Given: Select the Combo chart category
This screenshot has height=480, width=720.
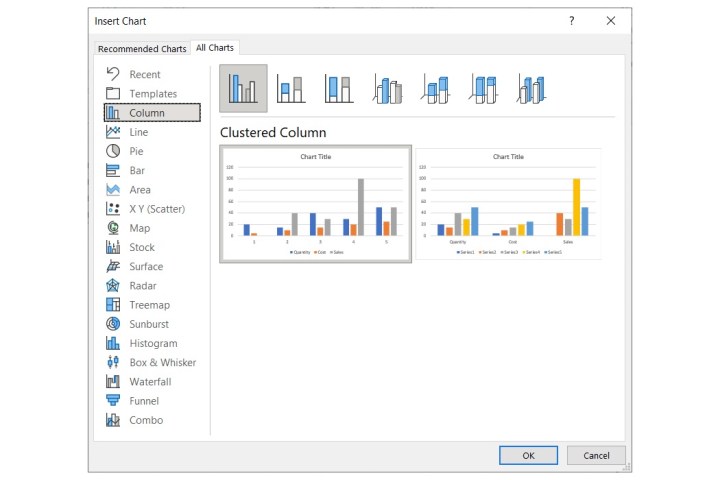Looking at the screenshot, I should pos(152,420).
